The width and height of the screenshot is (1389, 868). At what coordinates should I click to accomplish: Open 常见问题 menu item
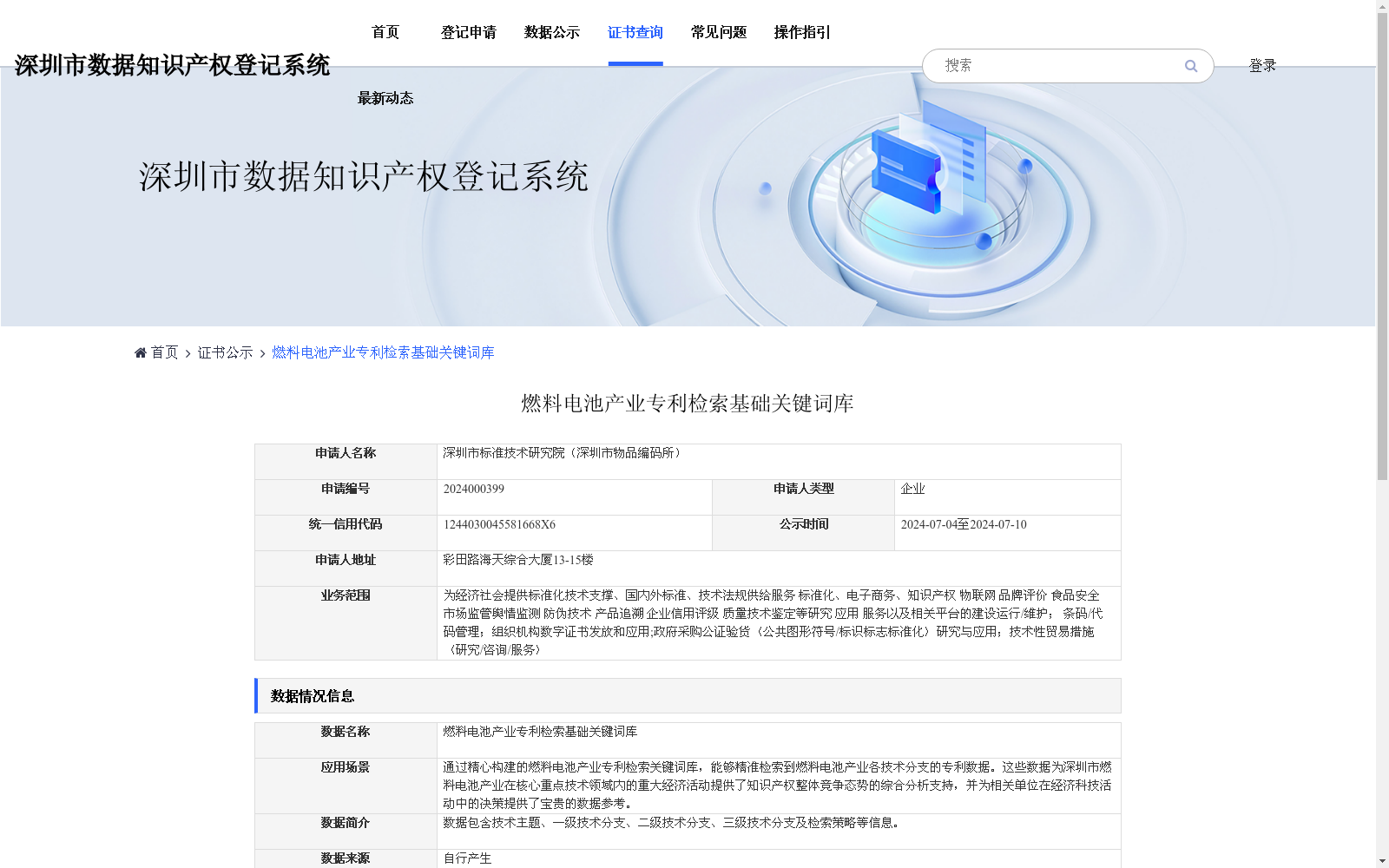[x=719, y=32]
